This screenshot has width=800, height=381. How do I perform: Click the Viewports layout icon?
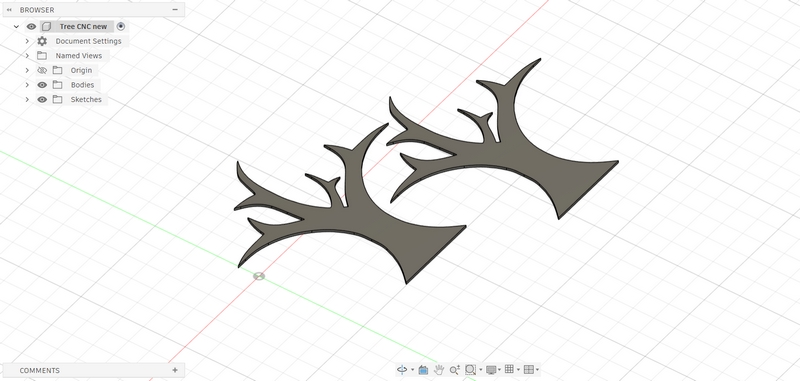529,369
